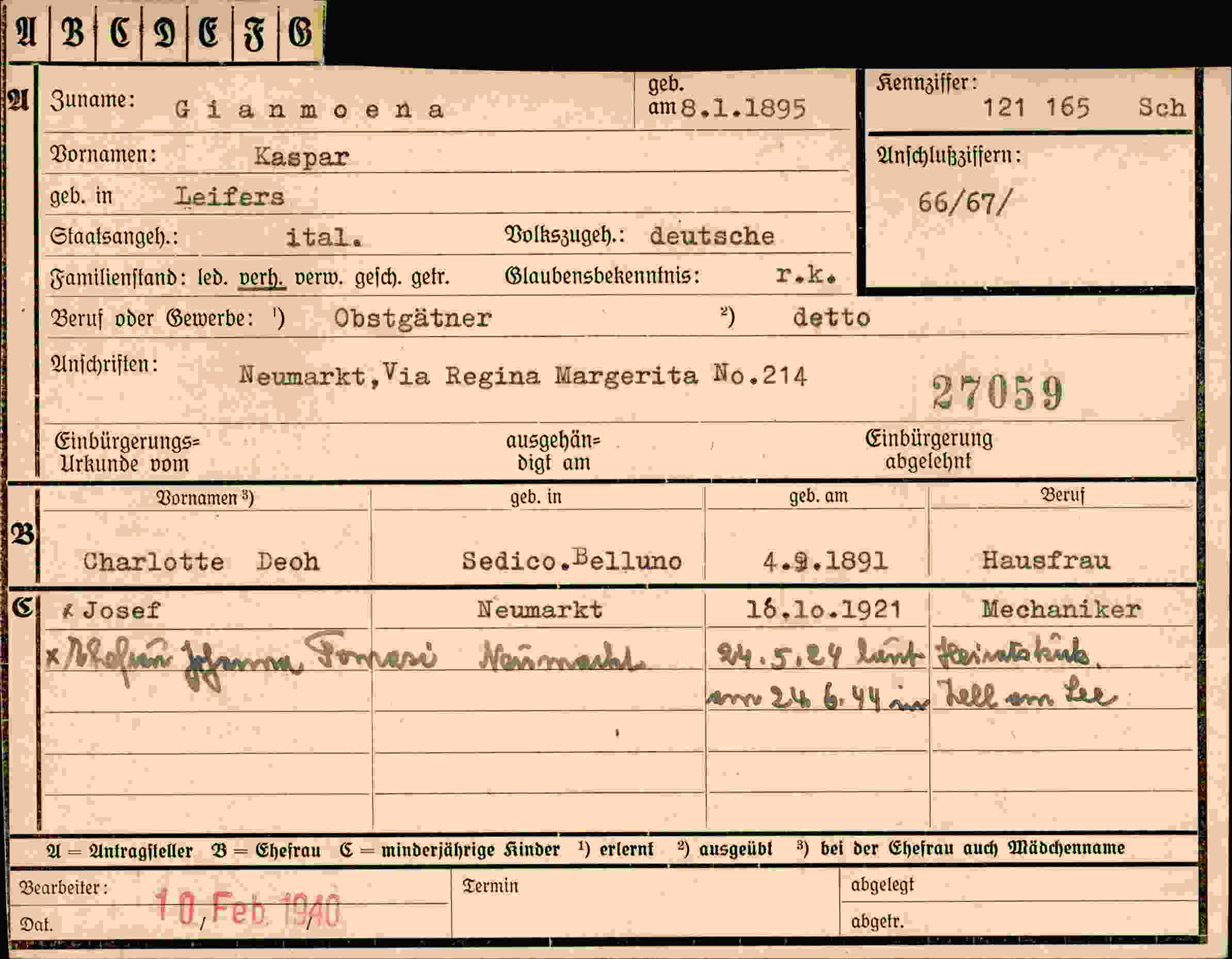The height and width of the screenshot is (959, 1232).
Task: Click the wife's occupation Hausfrau
Action: 1046,560
